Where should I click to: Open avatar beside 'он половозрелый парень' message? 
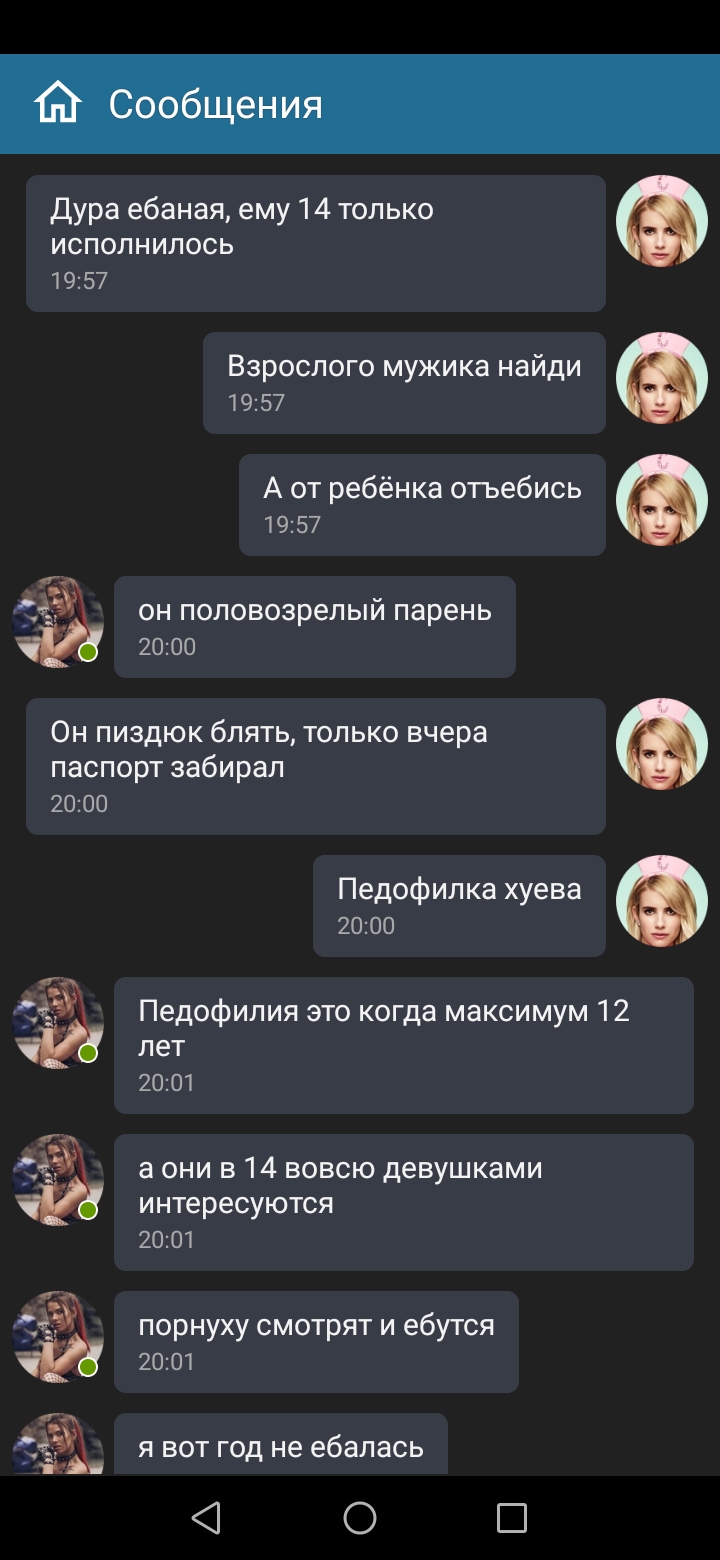(58, 622)
